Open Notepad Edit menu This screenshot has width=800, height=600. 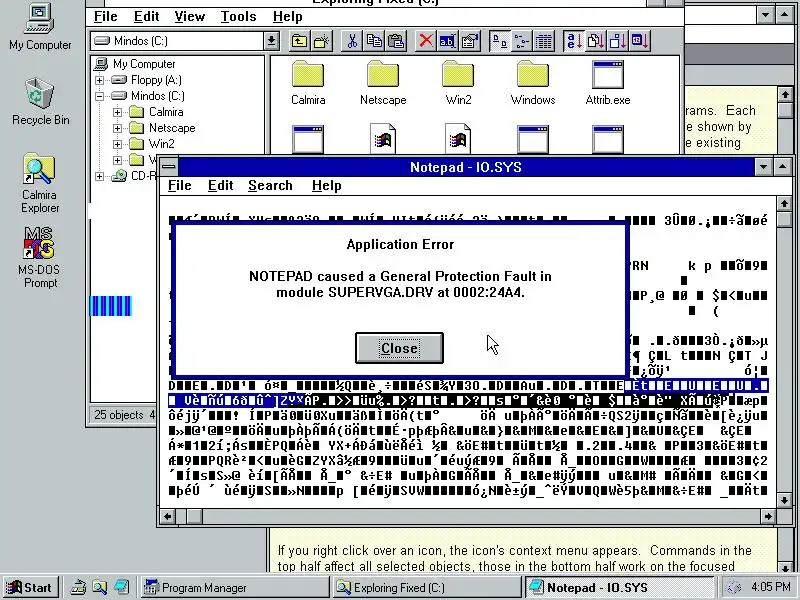[220, 185]
